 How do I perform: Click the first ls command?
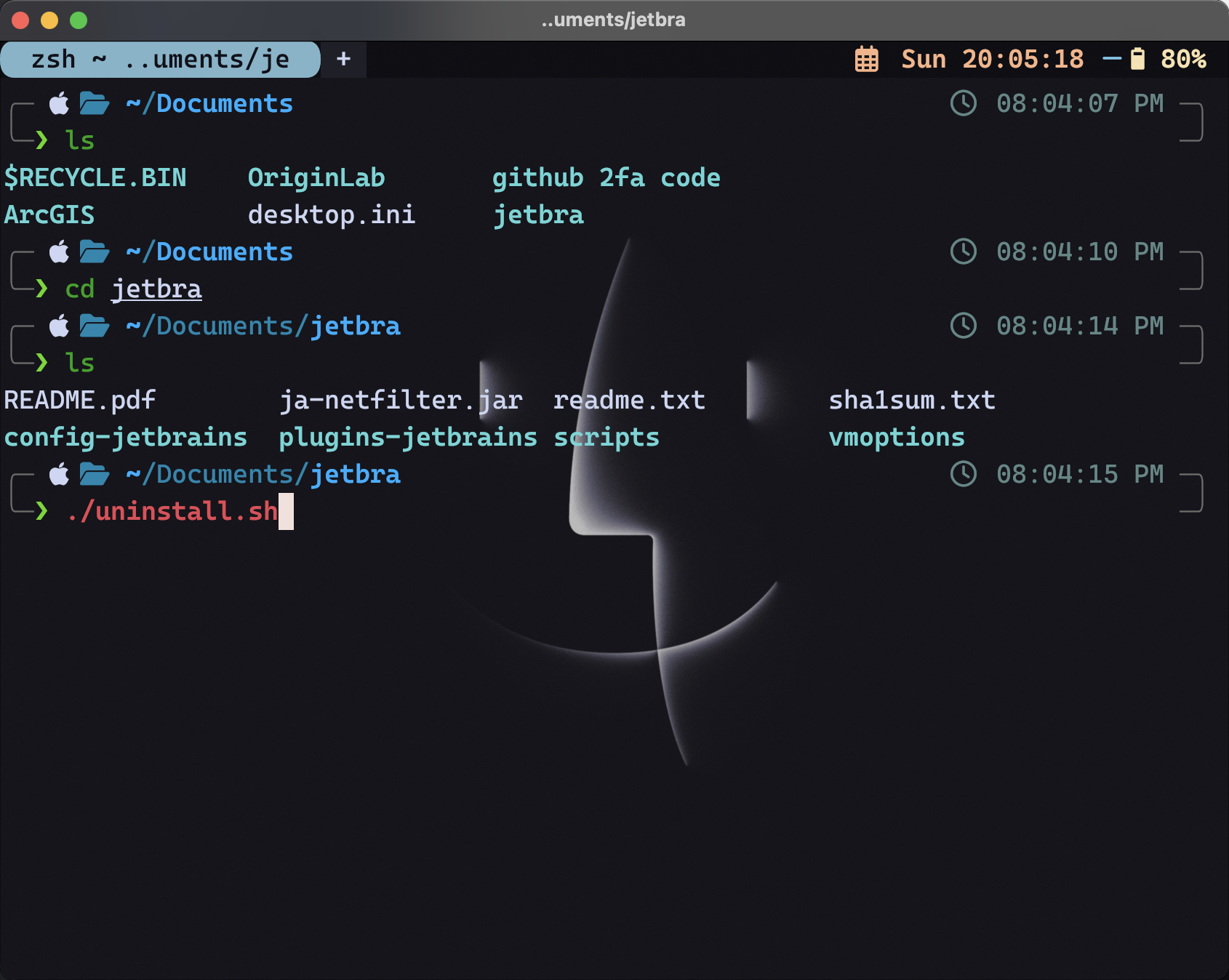80,140
